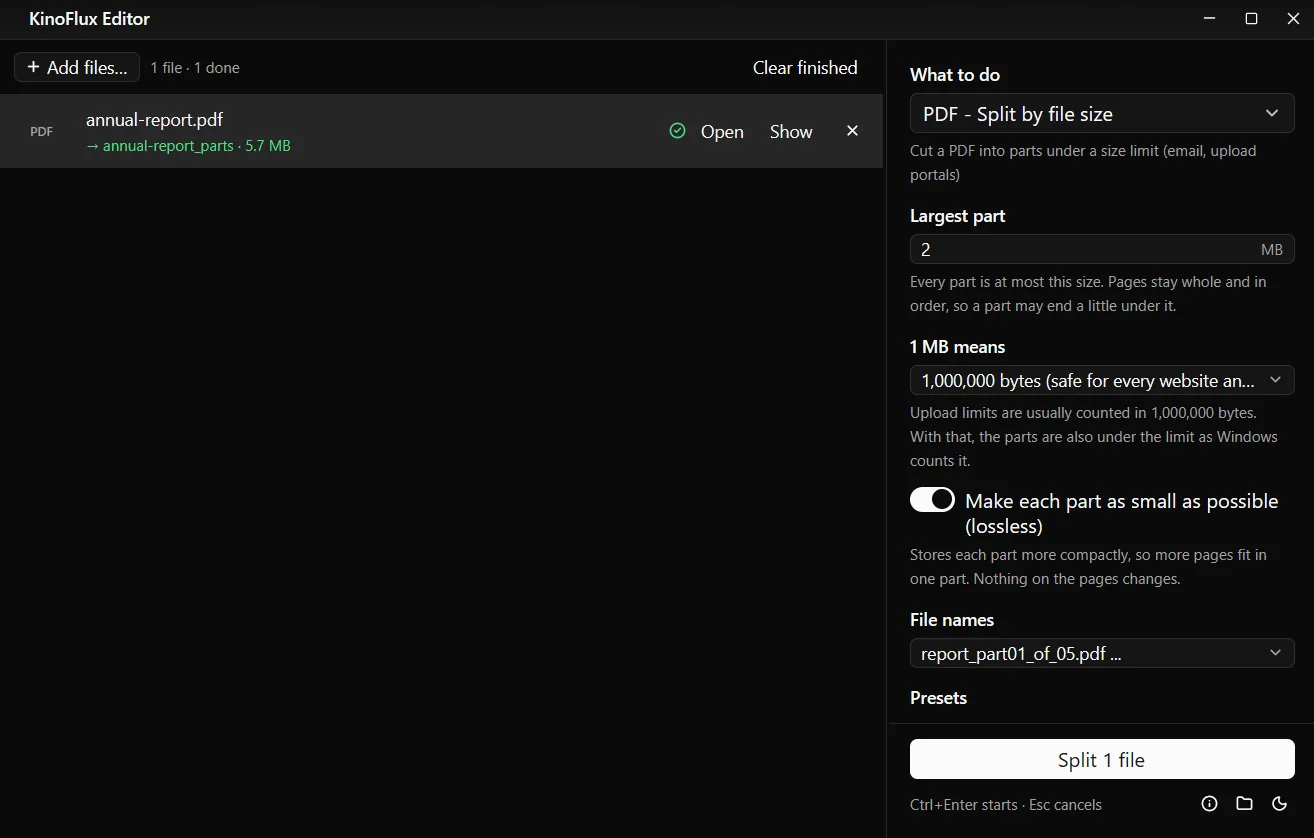Click the PDF file type badge
The width and height of the screenshot is (1314, 838).
point(42,131)
